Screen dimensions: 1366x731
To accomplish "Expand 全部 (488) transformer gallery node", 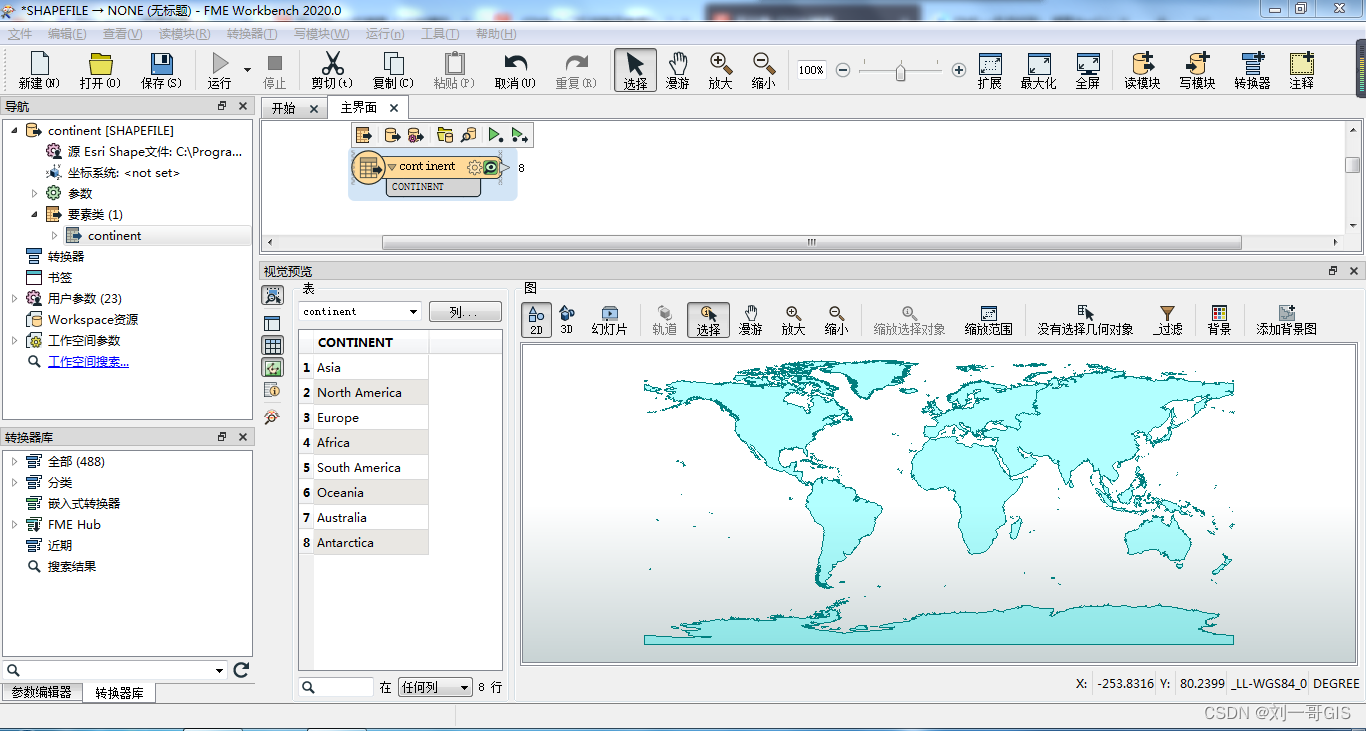I will point(15,462).
